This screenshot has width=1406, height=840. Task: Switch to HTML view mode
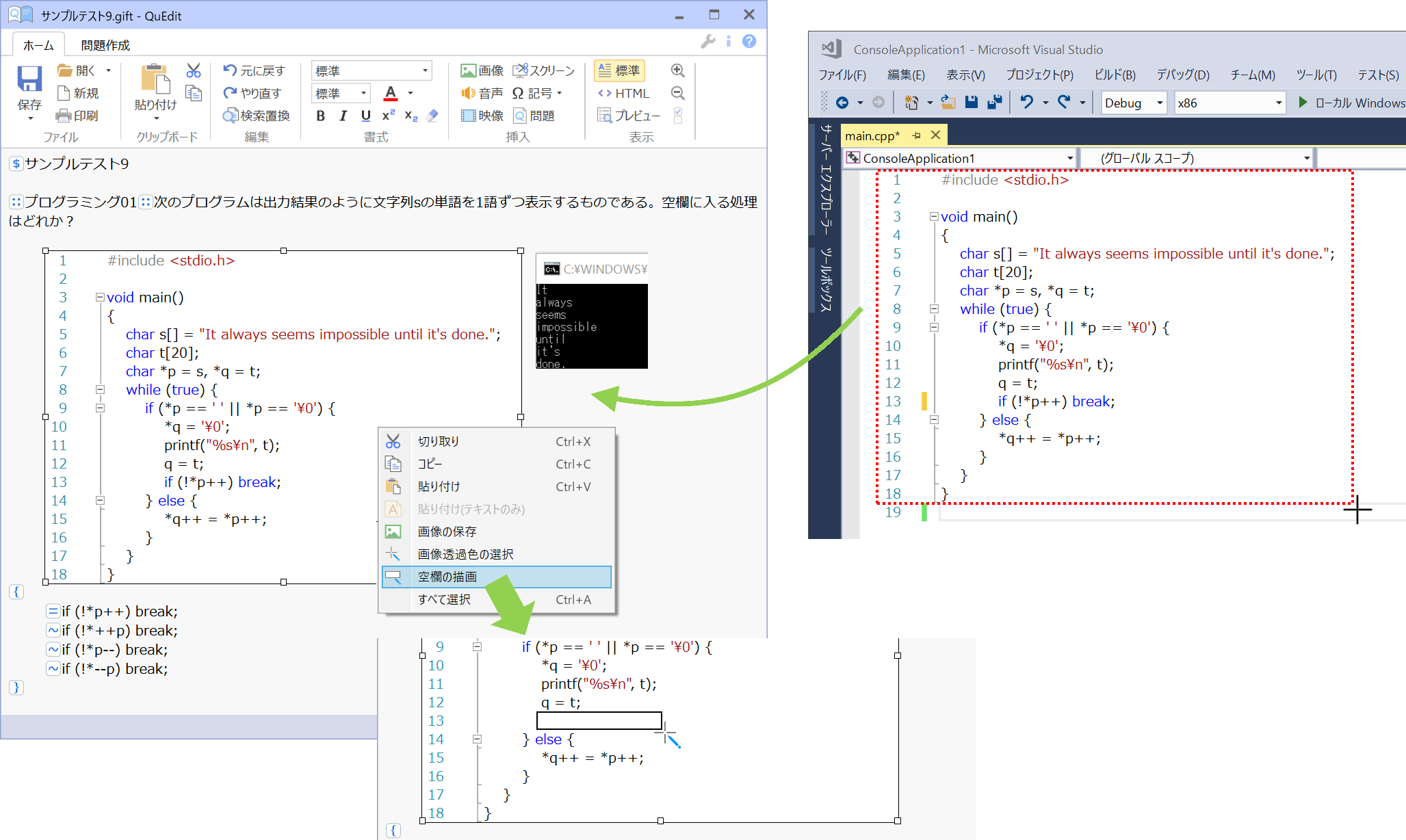(623, 93)
